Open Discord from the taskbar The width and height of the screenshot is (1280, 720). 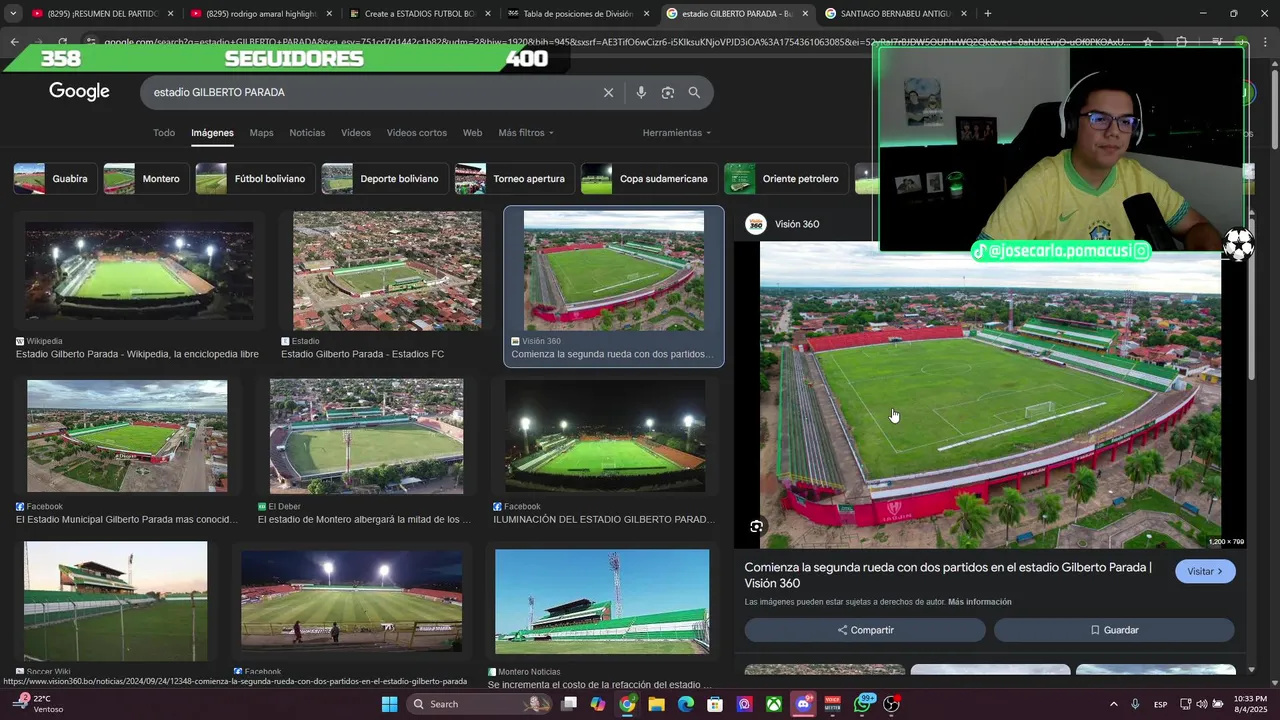click(x=803, y=704)
